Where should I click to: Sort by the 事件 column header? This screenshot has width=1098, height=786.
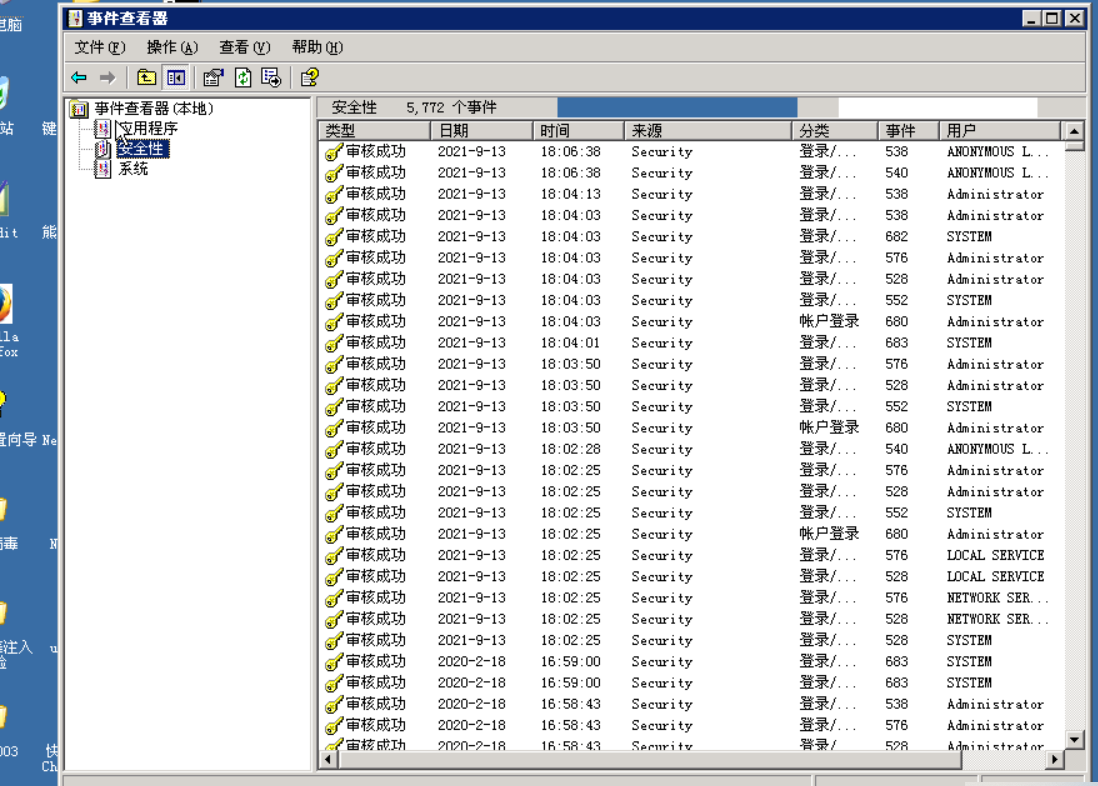(x=908, y=130)
